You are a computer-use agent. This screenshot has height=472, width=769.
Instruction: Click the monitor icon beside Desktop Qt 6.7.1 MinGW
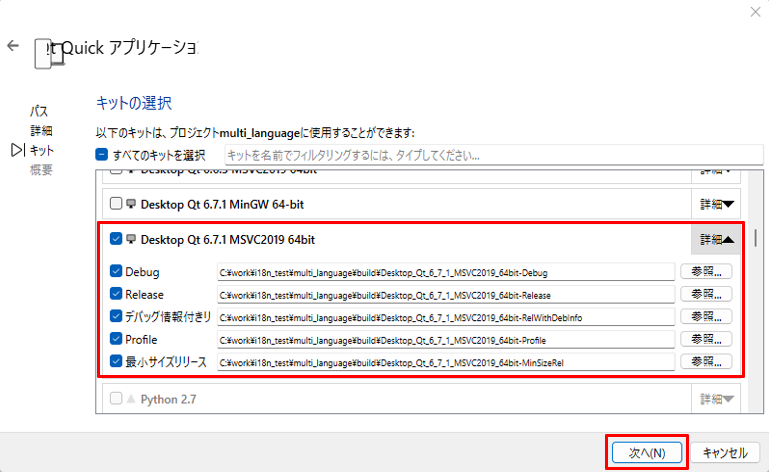131,204
